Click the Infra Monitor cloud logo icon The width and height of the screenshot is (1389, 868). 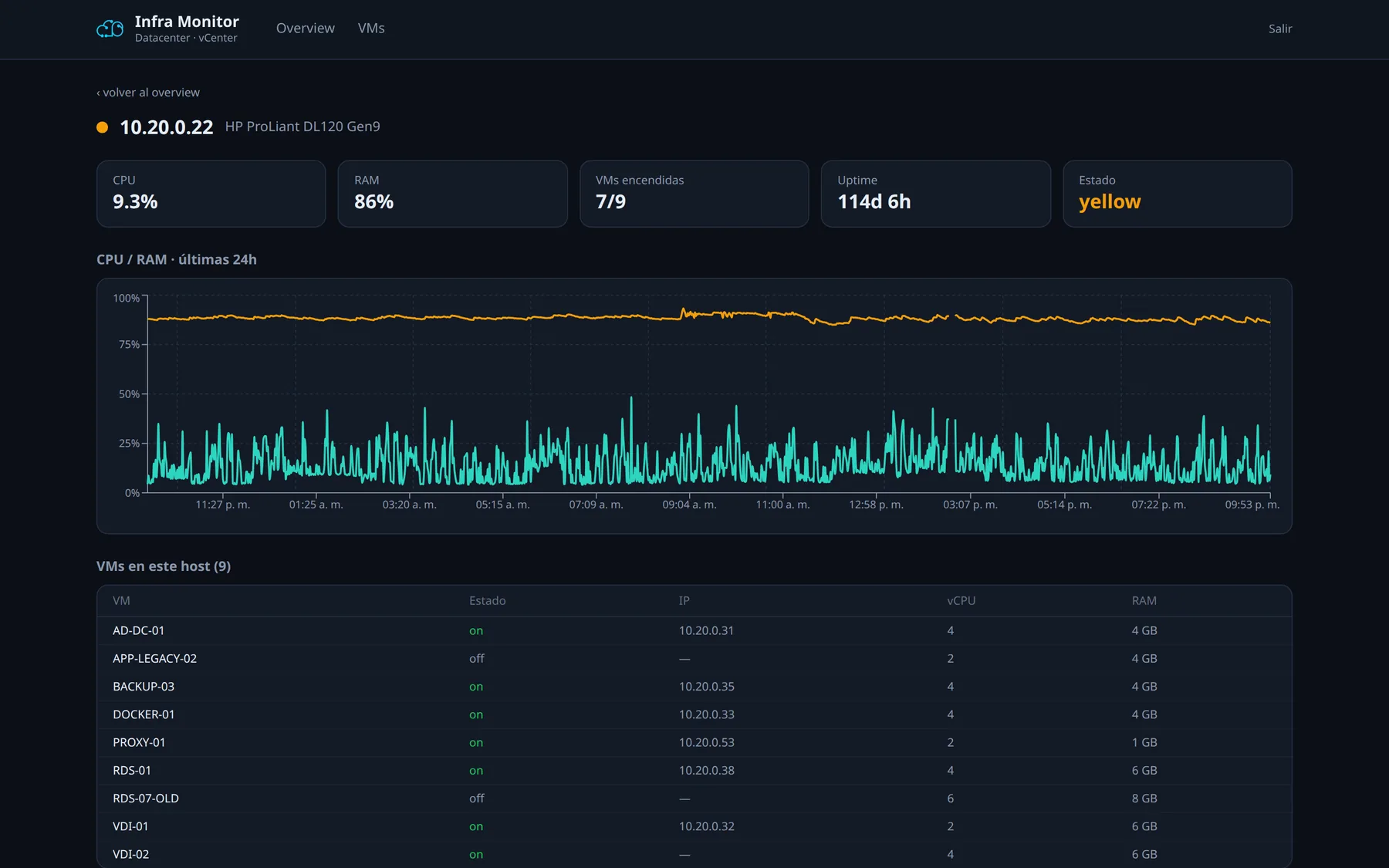coord(110,29)
